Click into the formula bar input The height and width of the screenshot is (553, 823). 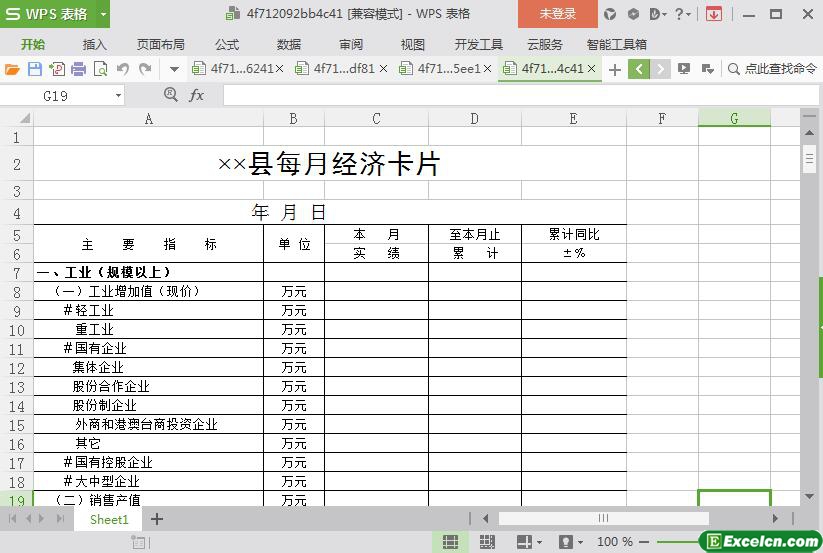coord(521,96)
